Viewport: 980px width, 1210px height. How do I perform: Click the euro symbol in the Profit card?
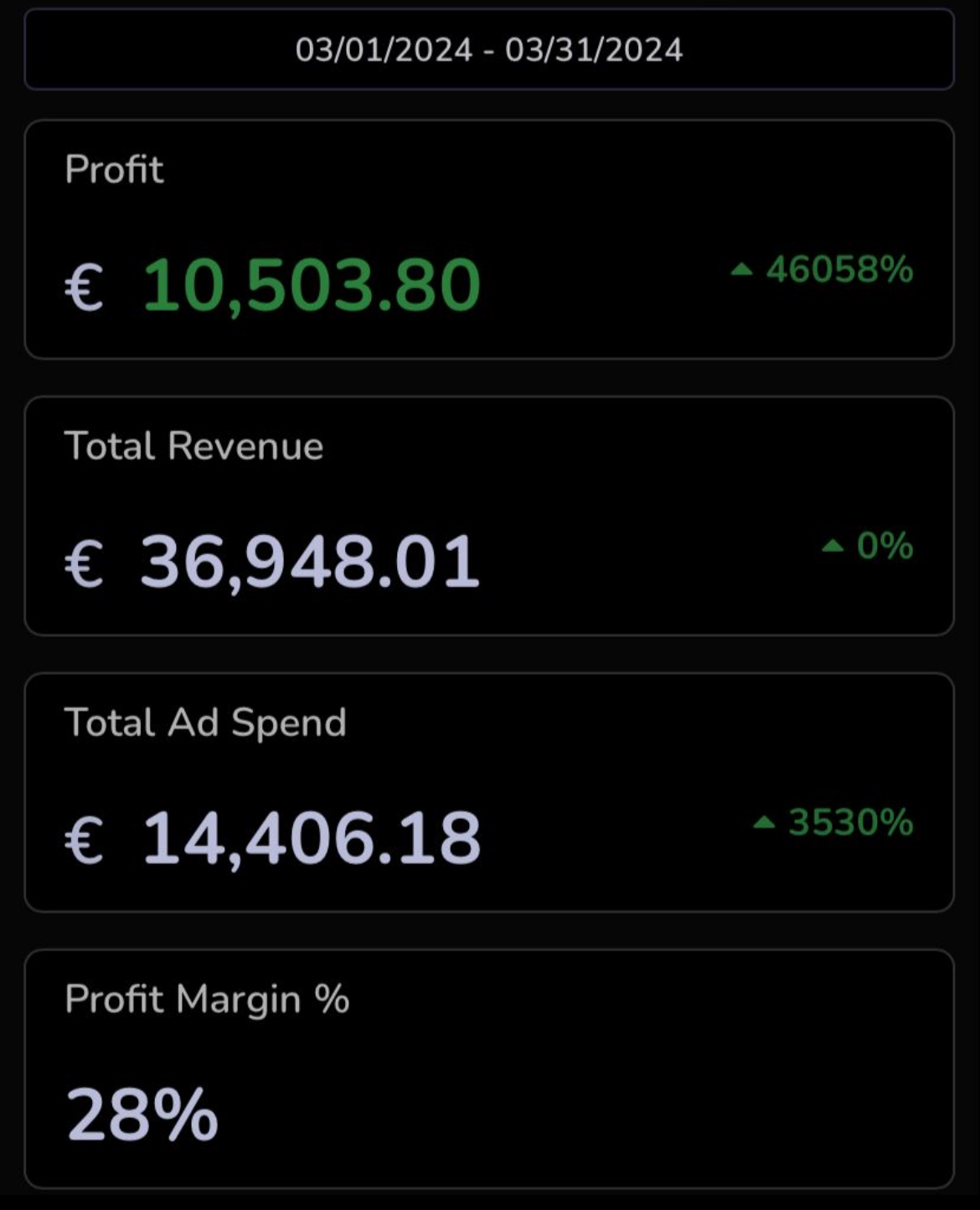coord(84,286)
